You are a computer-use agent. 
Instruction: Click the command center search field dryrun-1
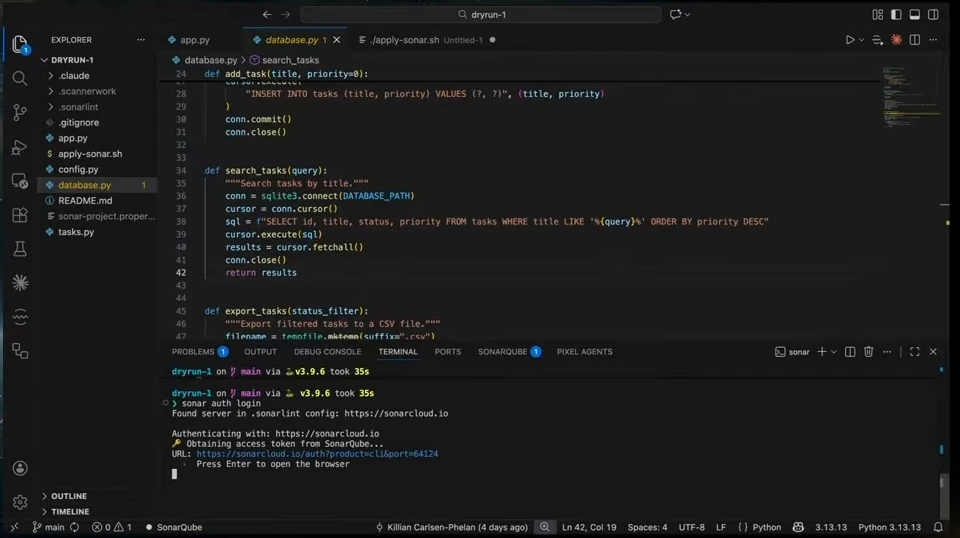click(x=481, y=15)
